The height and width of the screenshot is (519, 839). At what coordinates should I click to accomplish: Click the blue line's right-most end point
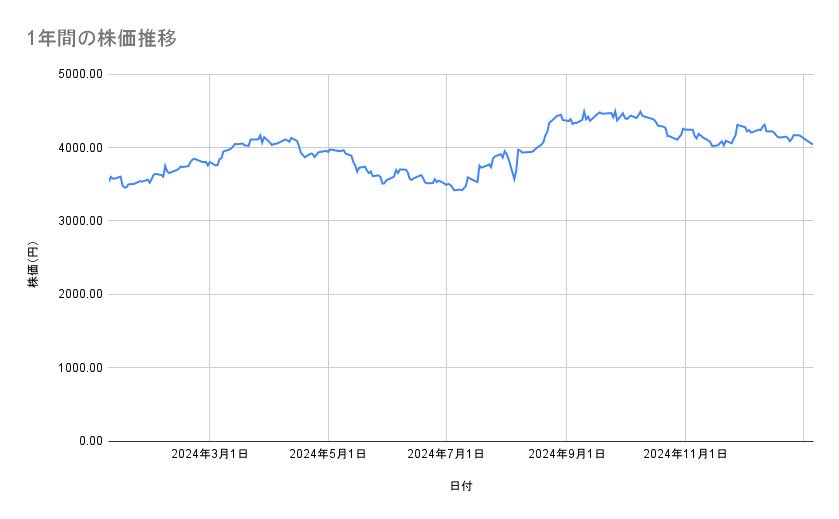coord(812,145)
